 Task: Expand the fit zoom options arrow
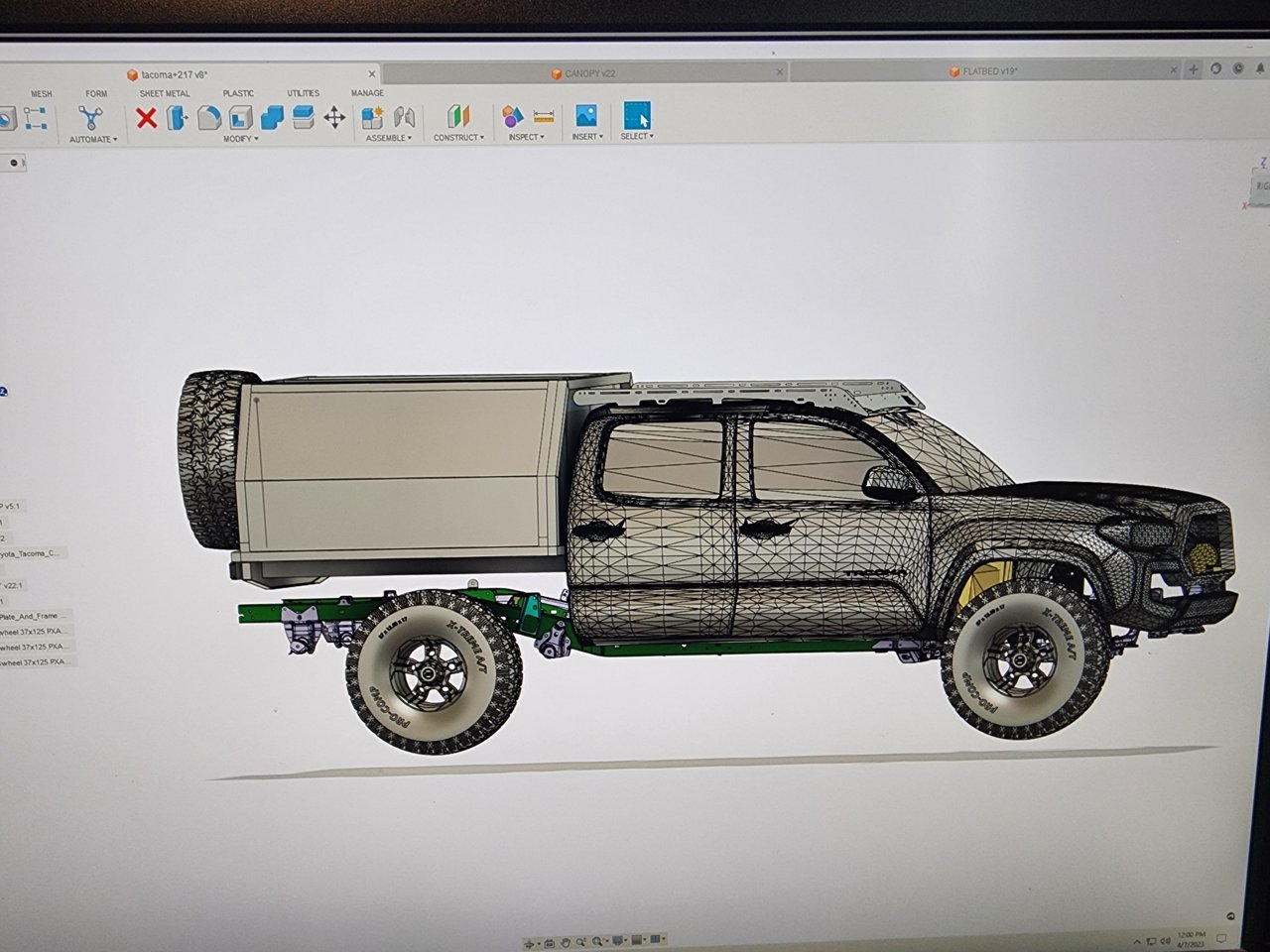(x=607, y=941)
